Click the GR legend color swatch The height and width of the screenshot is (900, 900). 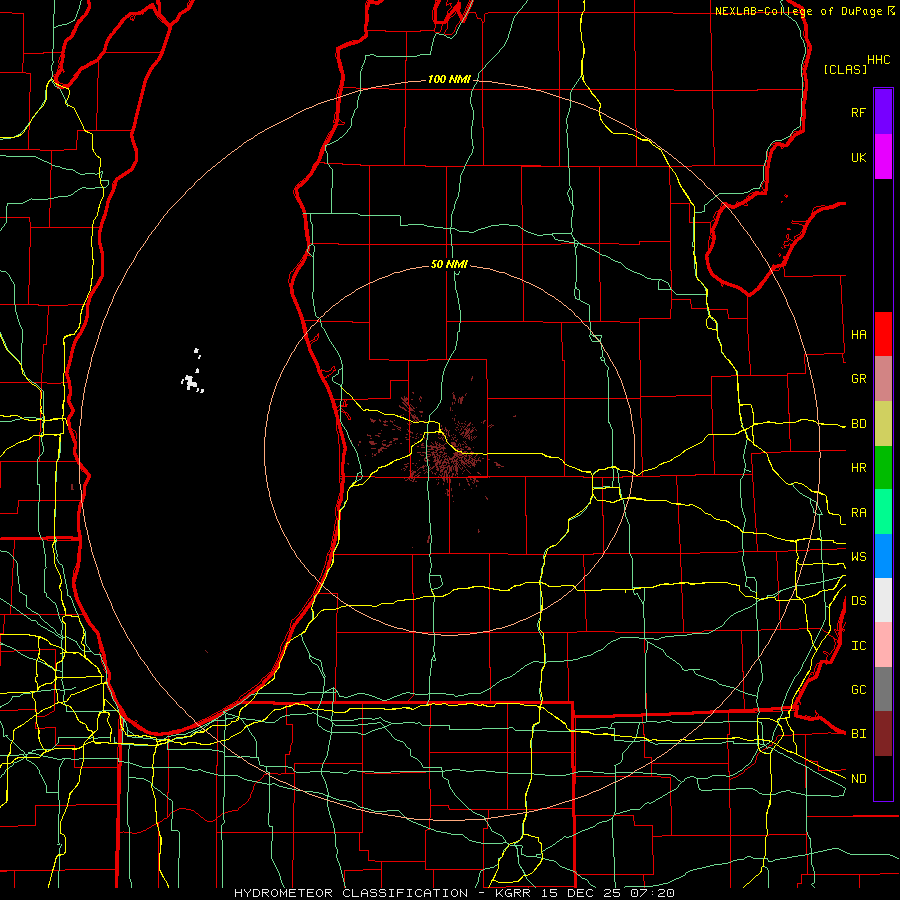[883, 379]
